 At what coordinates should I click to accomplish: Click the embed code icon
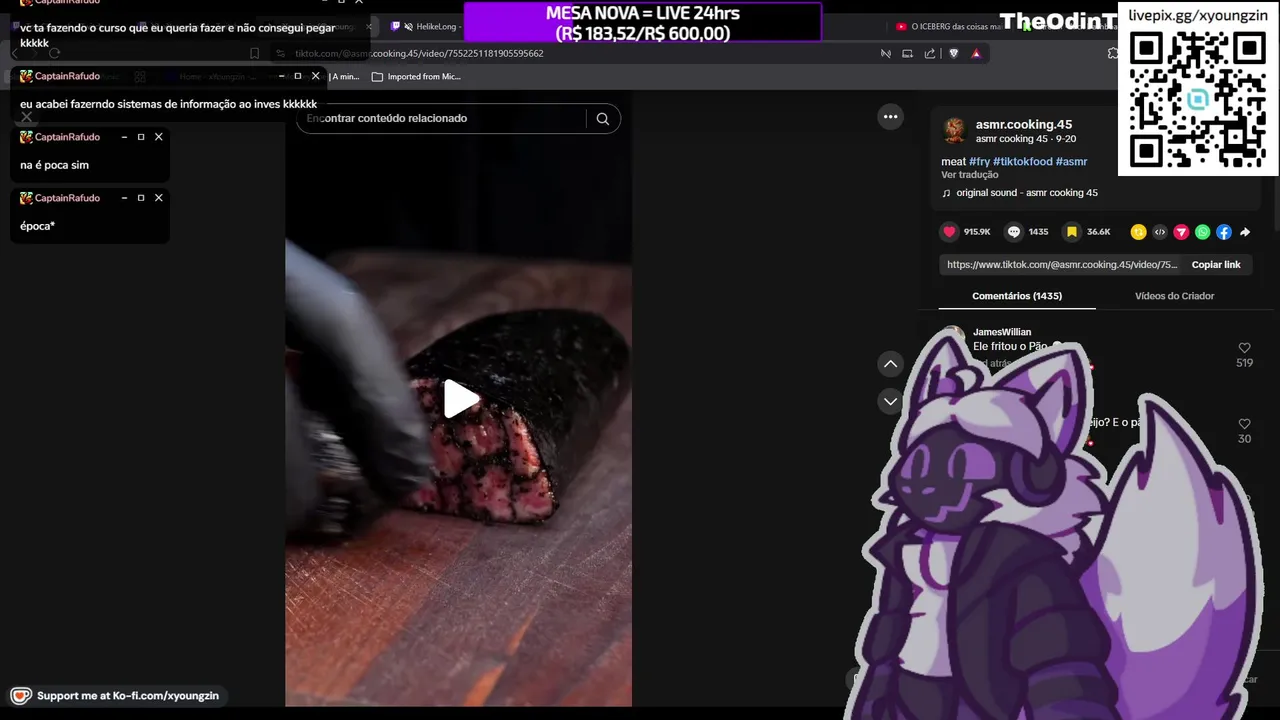[1160, 232]
